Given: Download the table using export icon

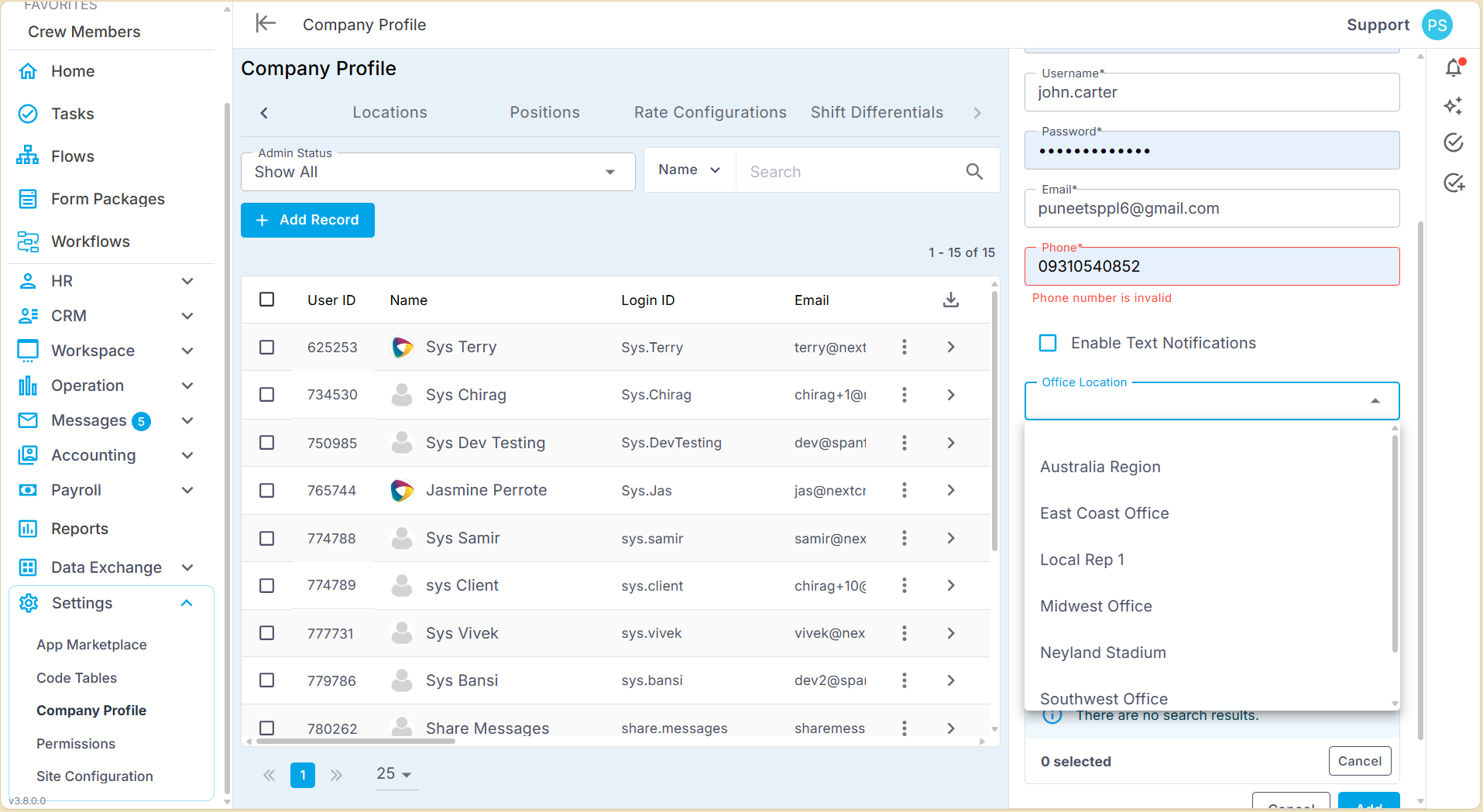Looking at the screenshot, I should pos(951,300).
